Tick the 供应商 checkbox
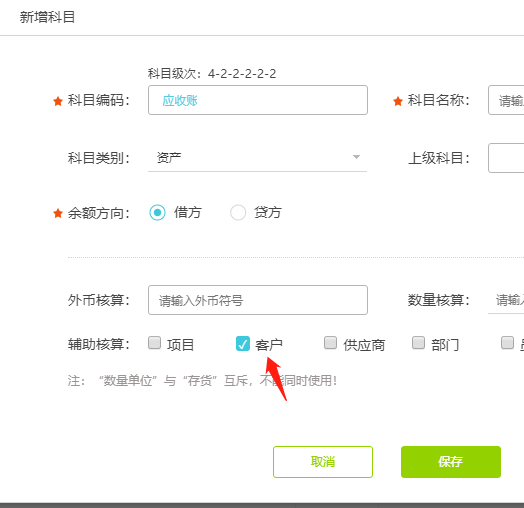 coord(330,343)
